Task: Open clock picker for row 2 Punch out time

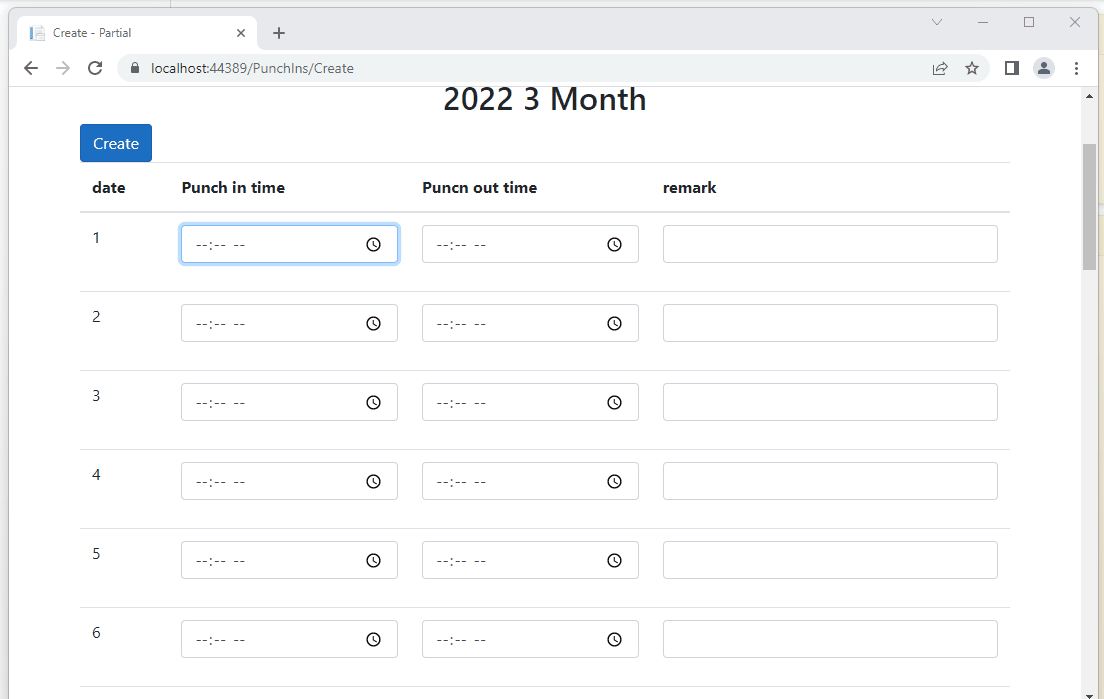Action: tap(615, 323)
